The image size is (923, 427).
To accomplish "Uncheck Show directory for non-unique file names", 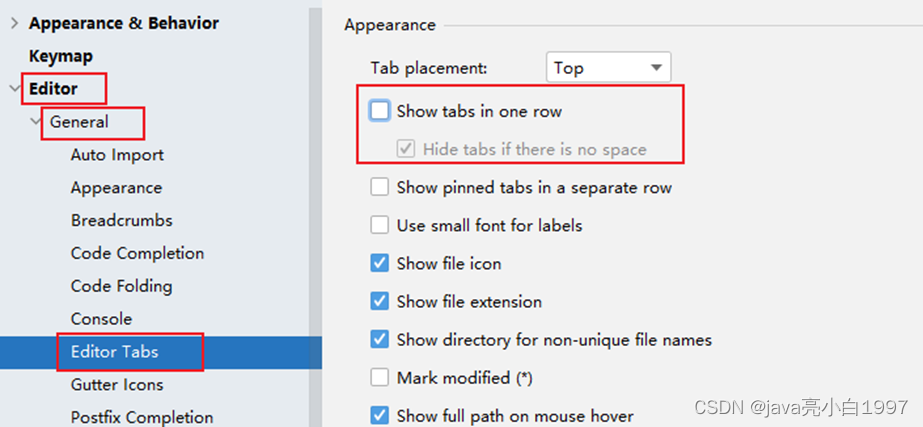I will (x=380, y=339).
